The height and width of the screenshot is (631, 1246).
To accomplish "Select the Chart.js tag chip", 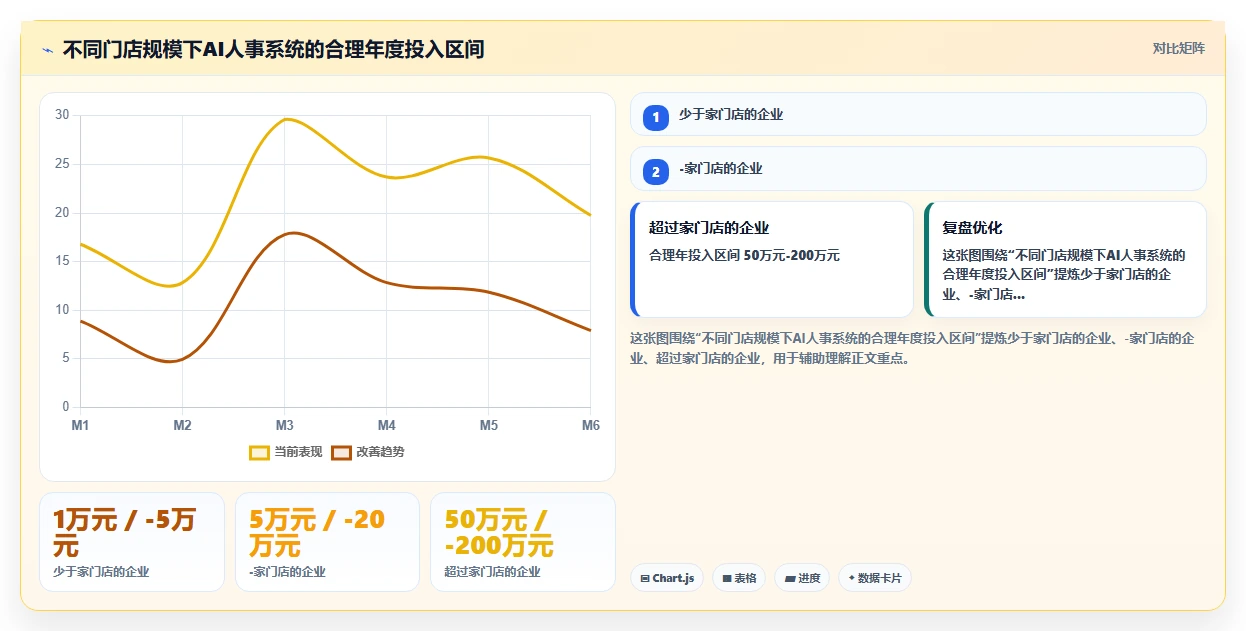I will [667, 578].
